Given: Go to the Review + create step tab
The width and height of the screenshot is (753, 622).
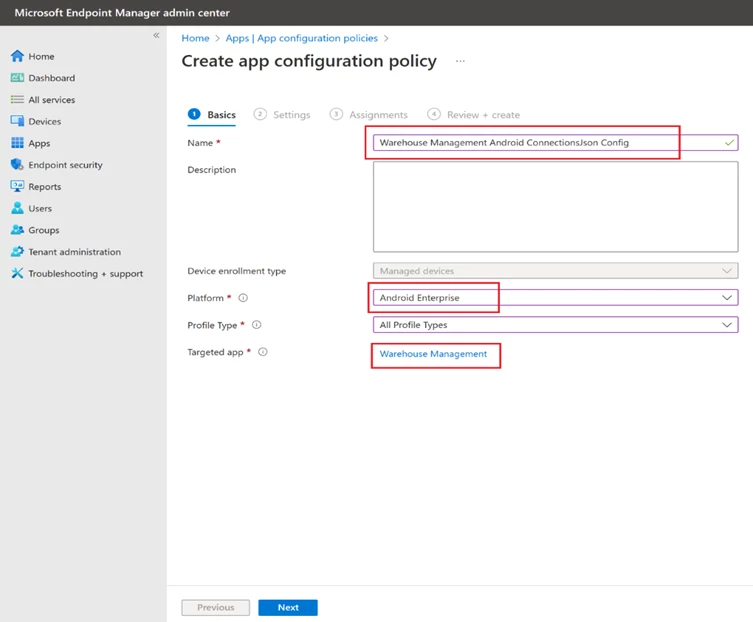Looking at the screenshot, I should click(x=474, y=115).
